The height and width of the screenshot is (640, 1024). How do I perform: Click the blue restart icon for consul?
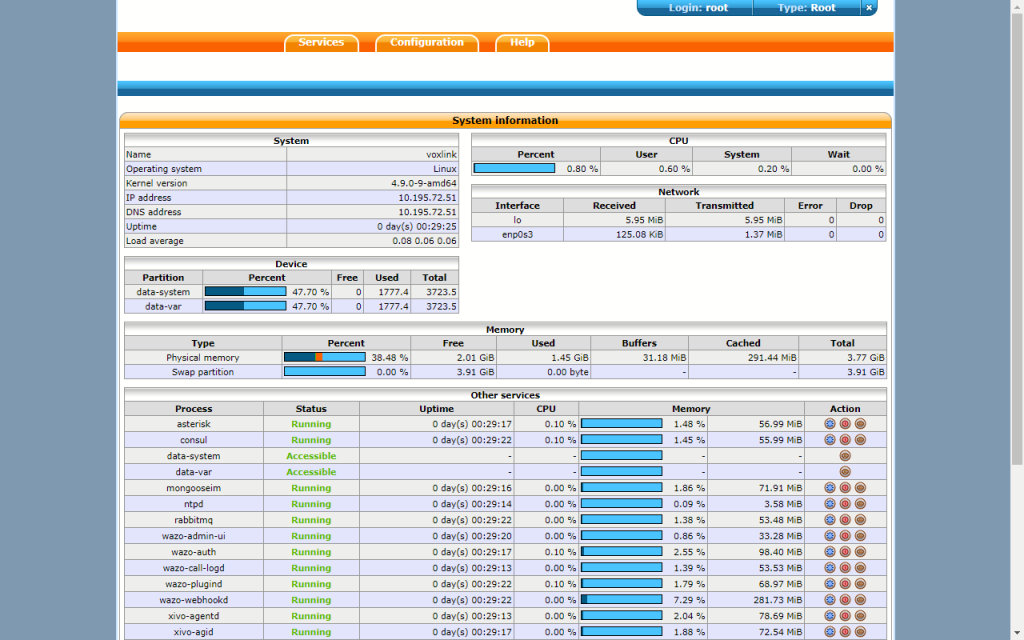[x=830, y=440]
